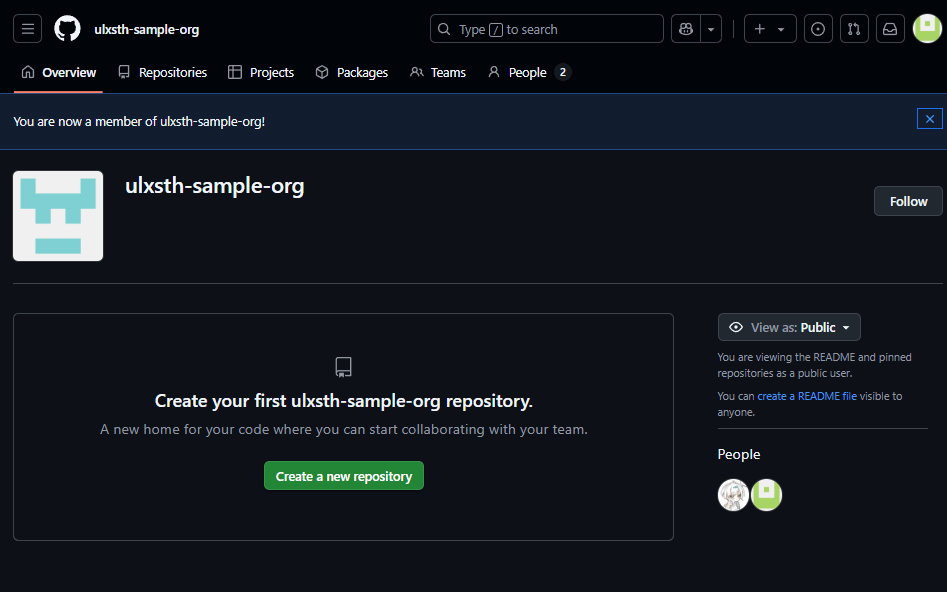Click 'Create your first ulxsth-sample-org repository.' heading

pyautogui.click(x=344, y=401)
